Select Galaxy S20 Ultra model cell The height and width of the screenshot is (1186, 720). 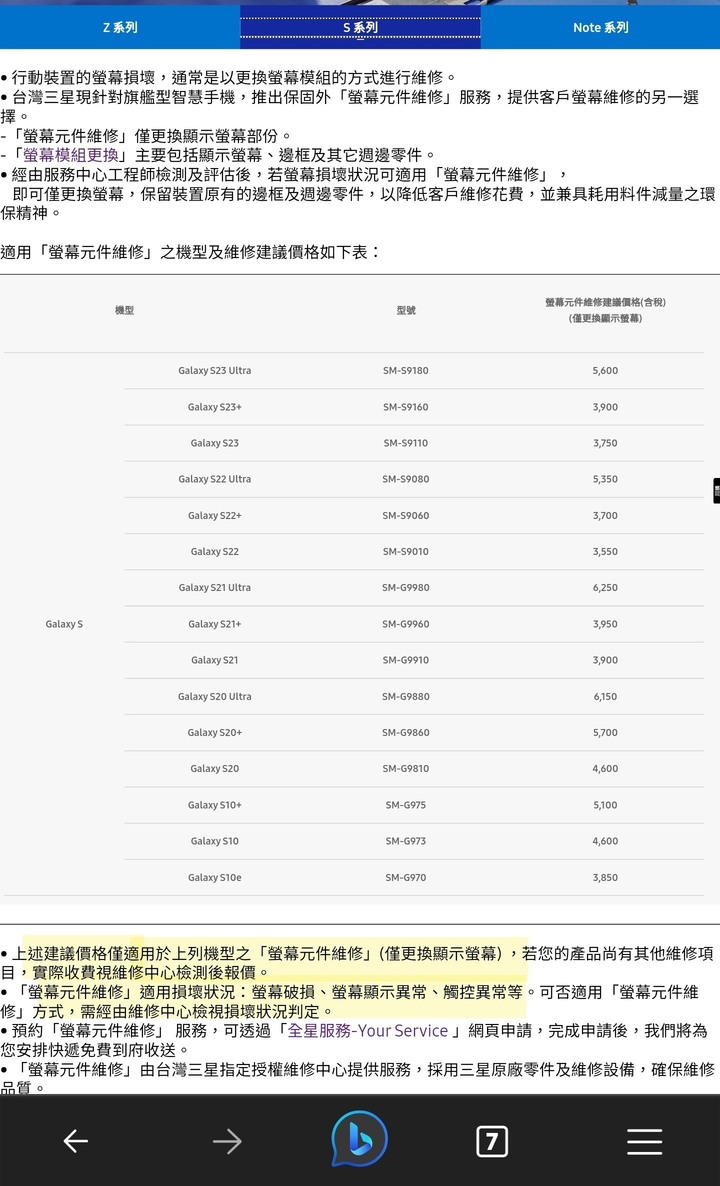pos(215,696)
